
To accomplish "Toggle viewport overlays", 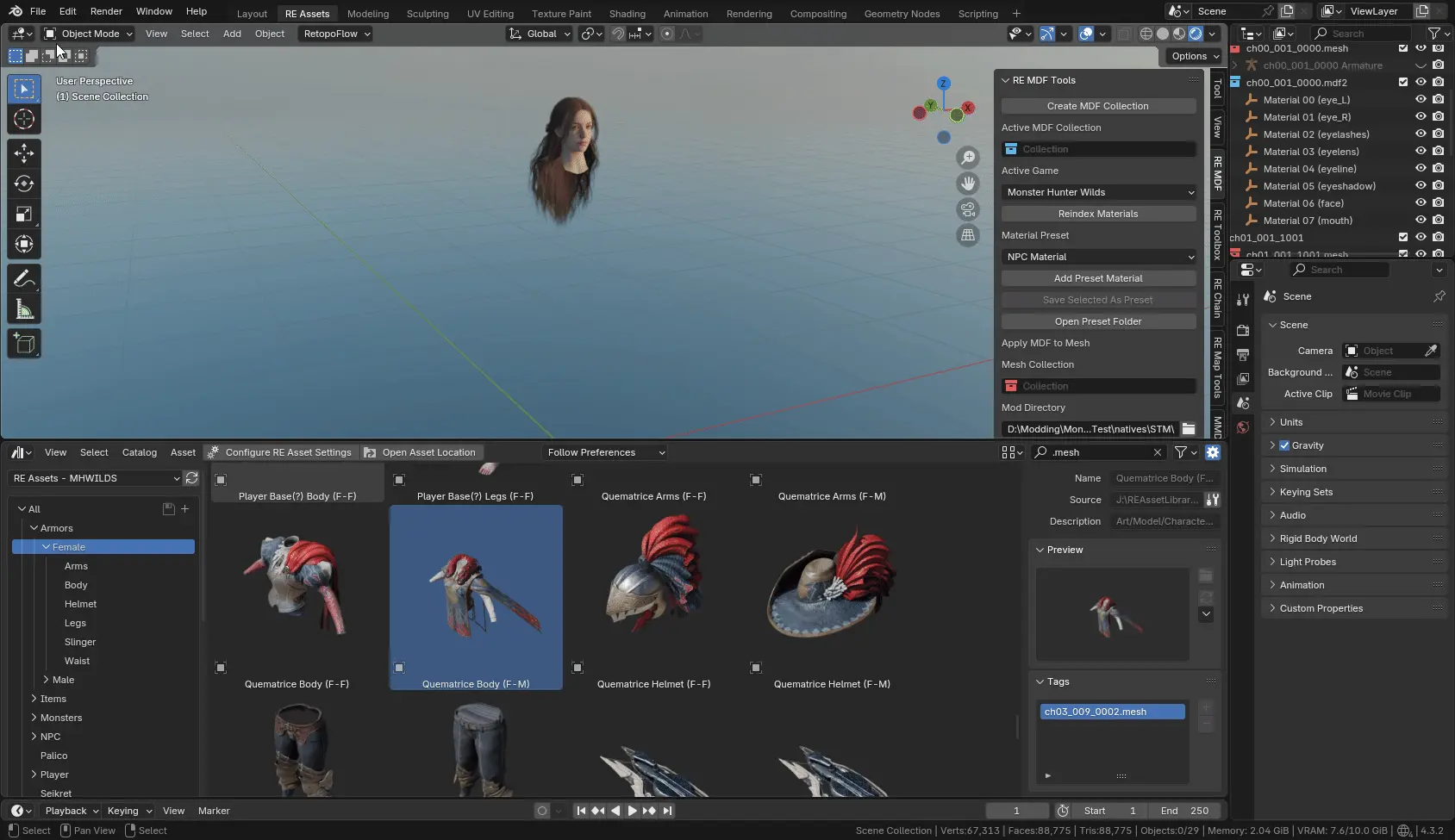I will (x=1086, y=34).
